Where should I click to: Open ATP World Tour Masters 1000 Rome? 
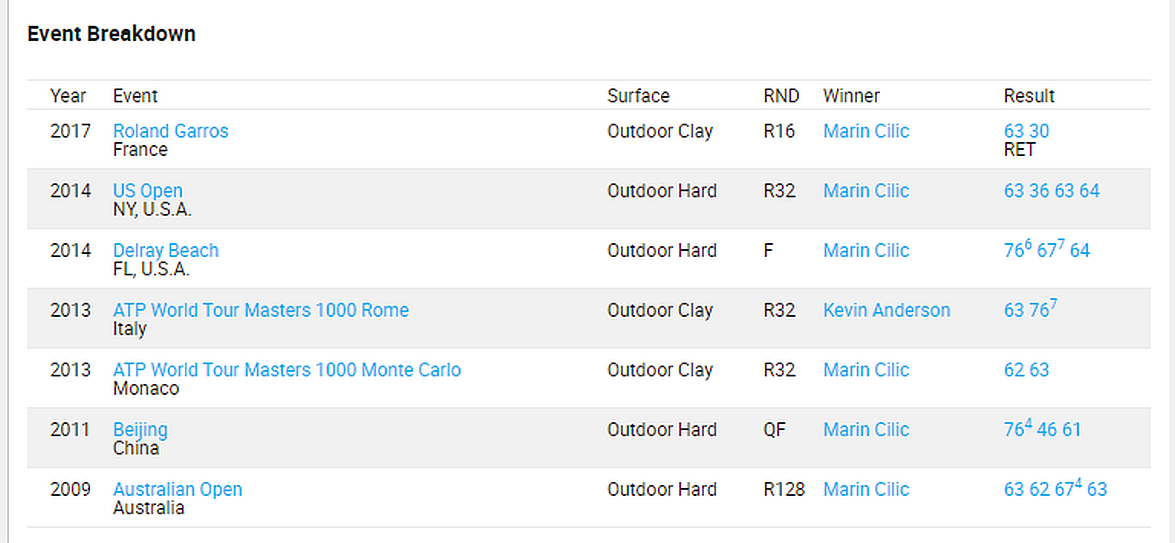260,310
